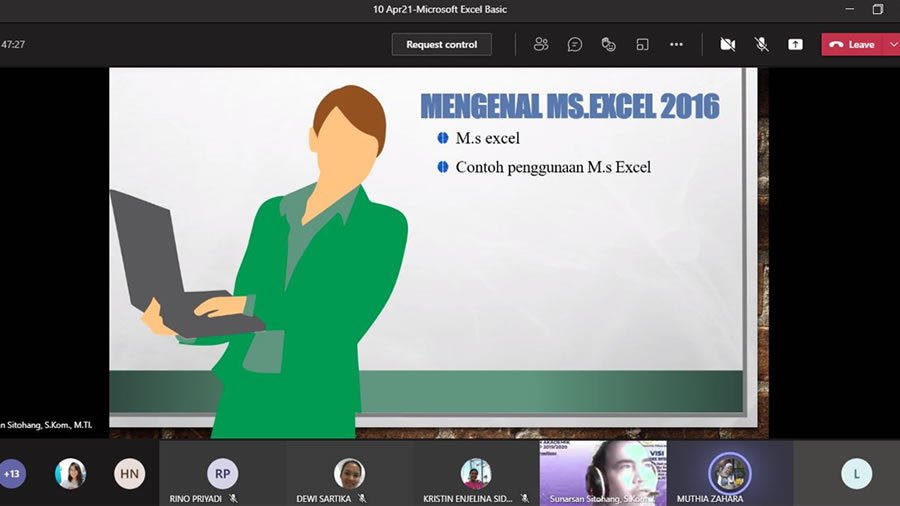Expand the Leave options arrow

[892, 44]
